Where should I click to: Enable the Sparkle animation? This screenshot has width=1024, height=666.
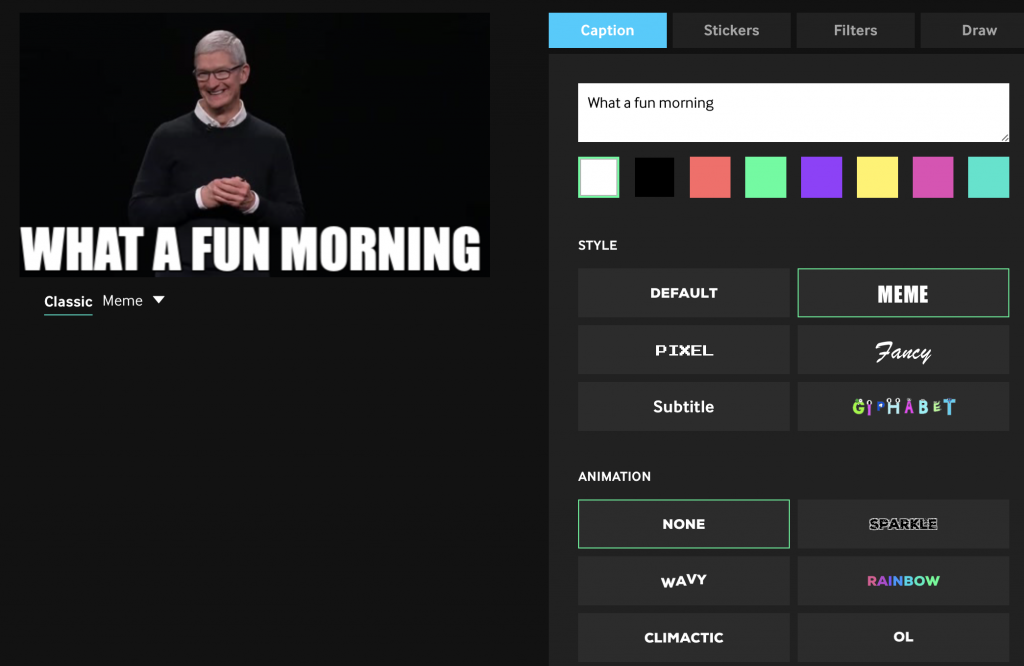(x=903, y=524)
